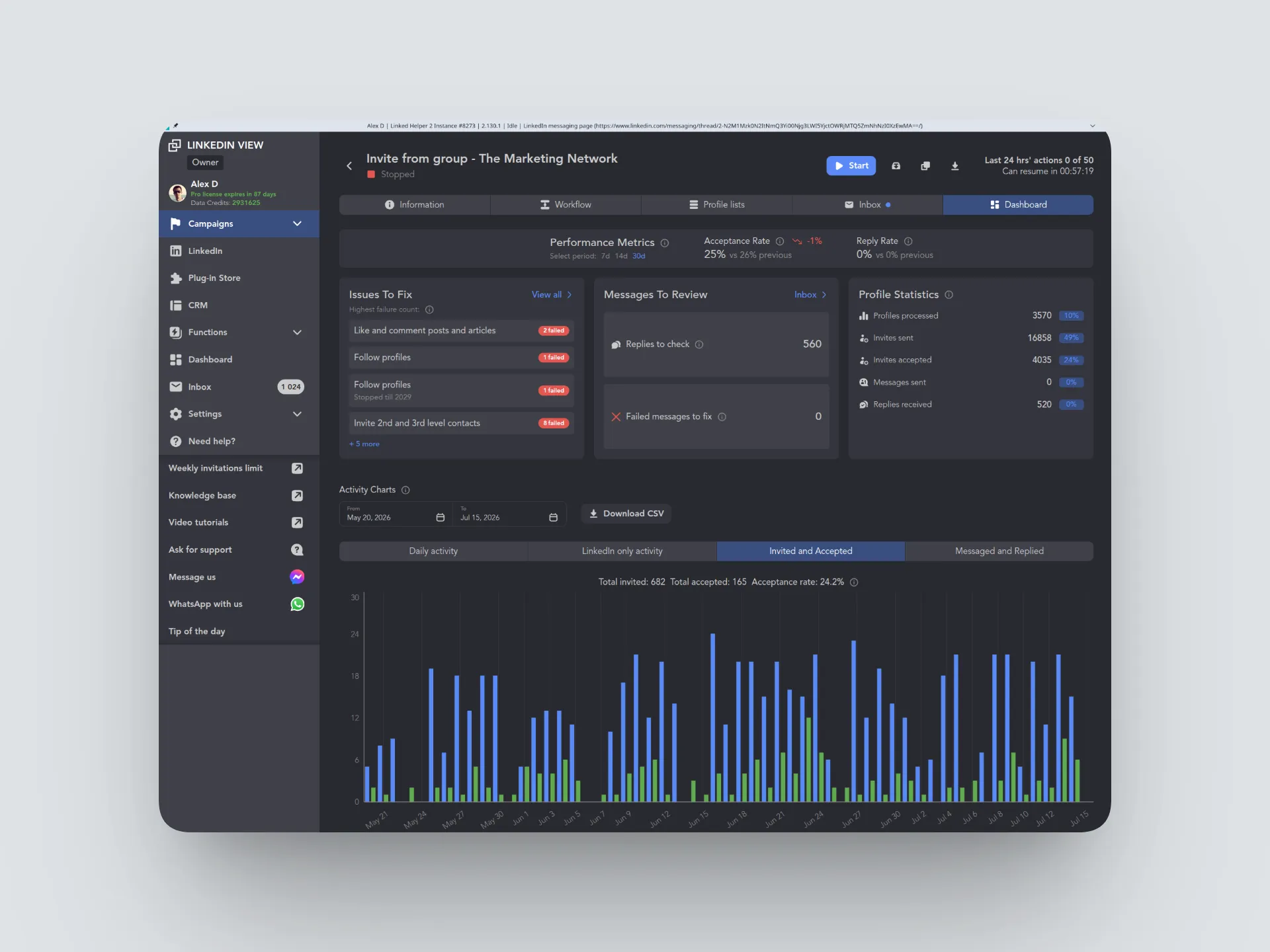Go back using the left arrow

coord(349,166)
